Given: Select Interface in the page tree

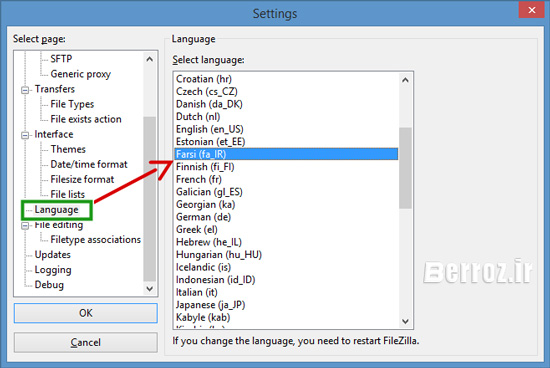Looking at the screenshot, I should [54, 134].
